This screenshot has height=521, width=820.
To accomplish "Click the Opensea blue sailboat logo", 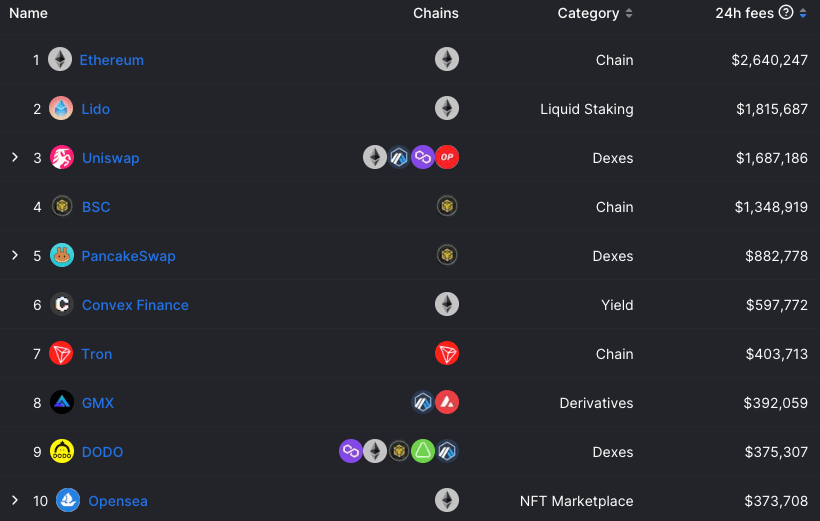I will click(68, 500).
